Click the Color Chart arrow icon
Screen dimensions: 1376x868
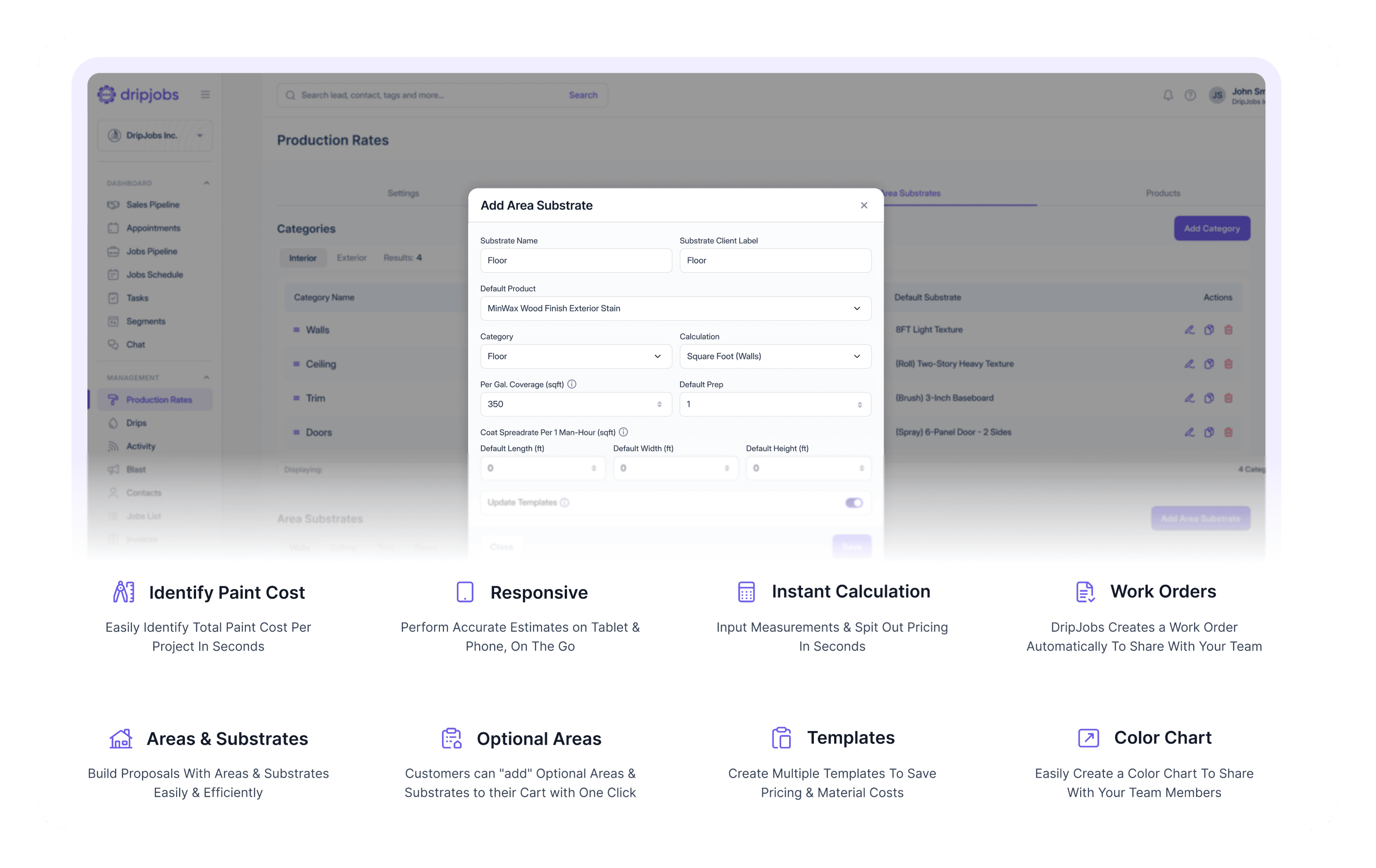(1088, 738)
